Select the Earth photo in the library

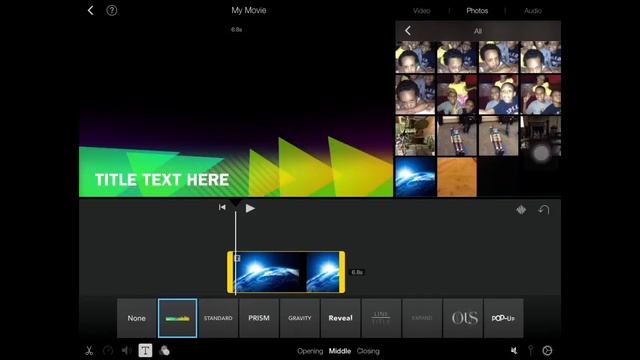tap(415, 177)
